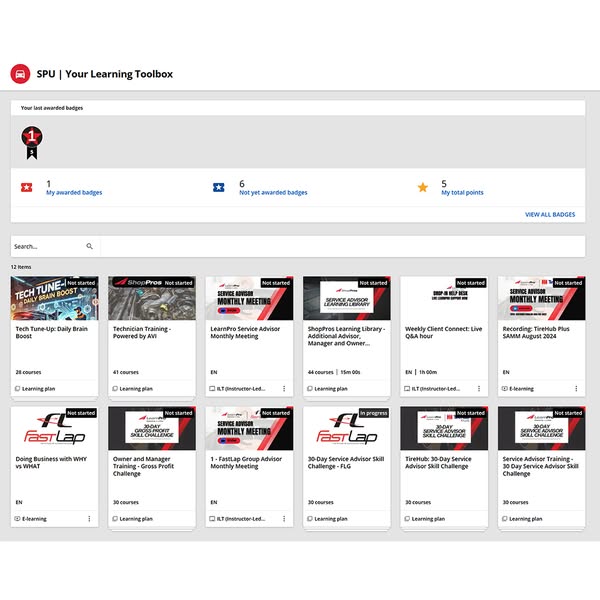
Task: Click the search magnifier icon
Action: (90, 245)
